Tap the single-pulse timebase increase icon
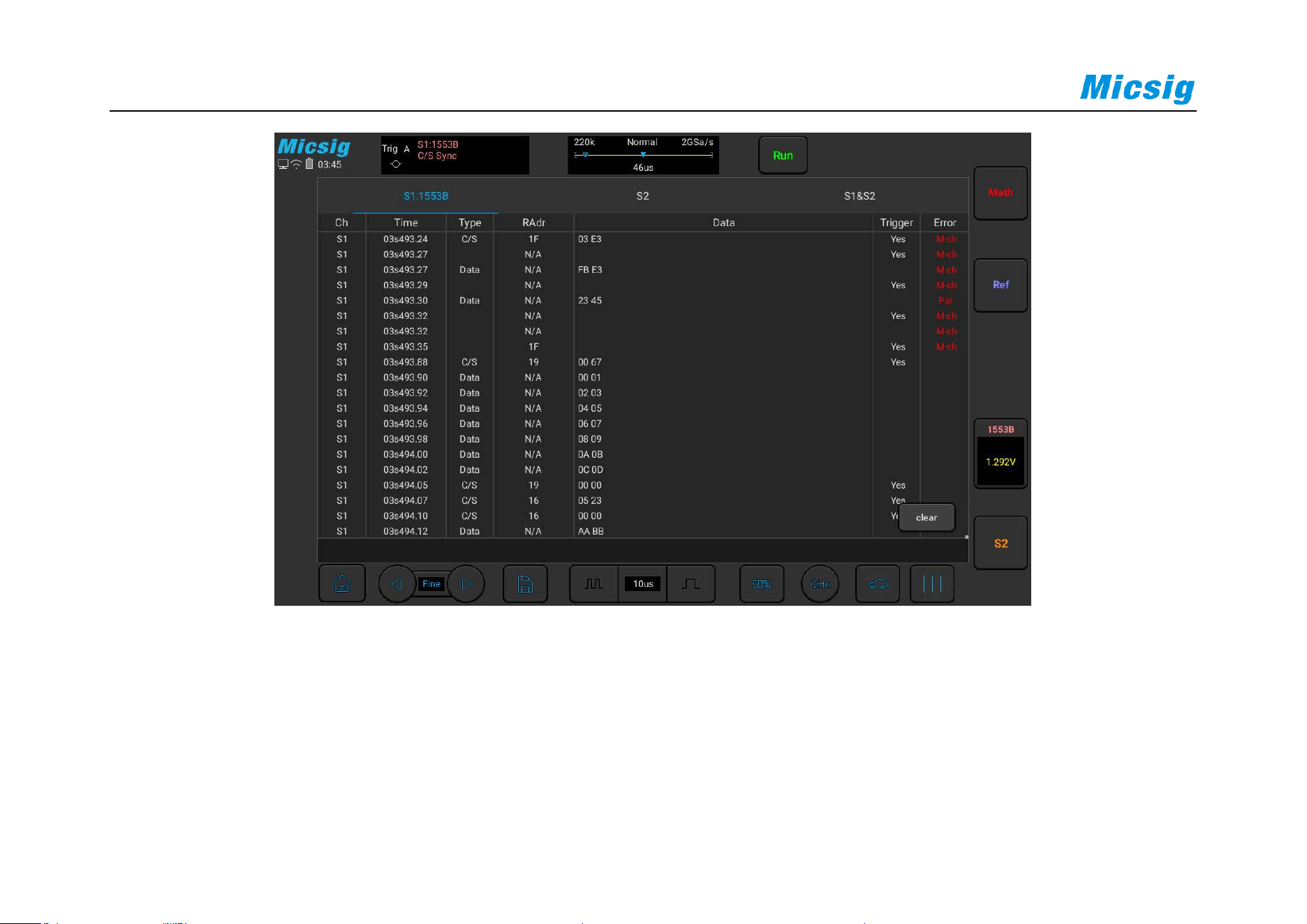The height and width of the screenshot is (924, 1307). point(691,583)
